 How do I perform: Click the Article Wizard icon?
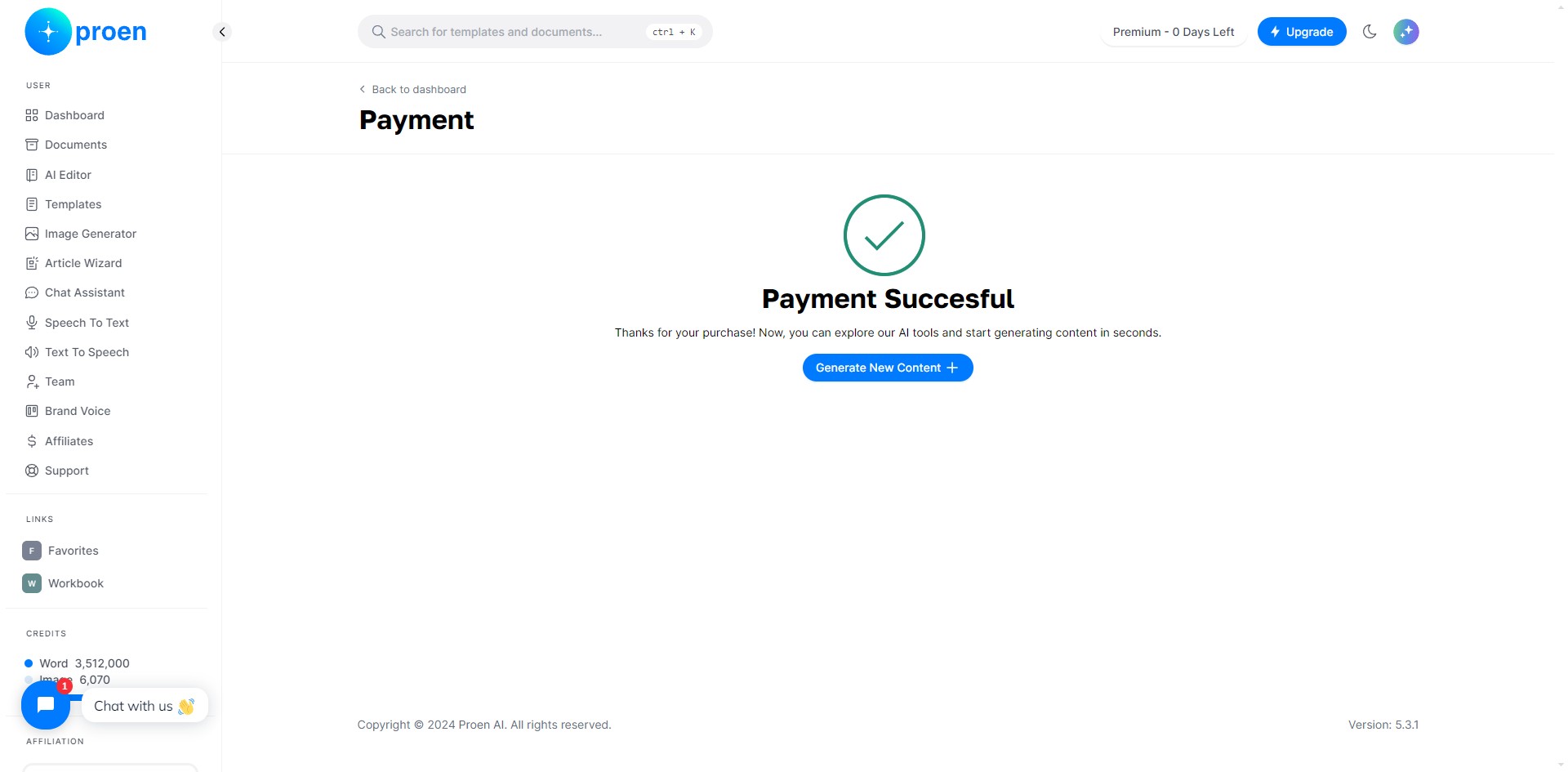coord(32,263)
